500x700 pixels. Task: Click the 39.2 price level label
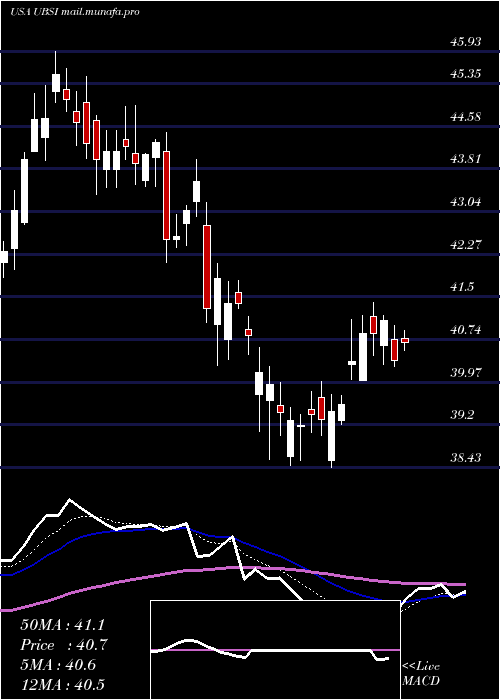[462, 415]
